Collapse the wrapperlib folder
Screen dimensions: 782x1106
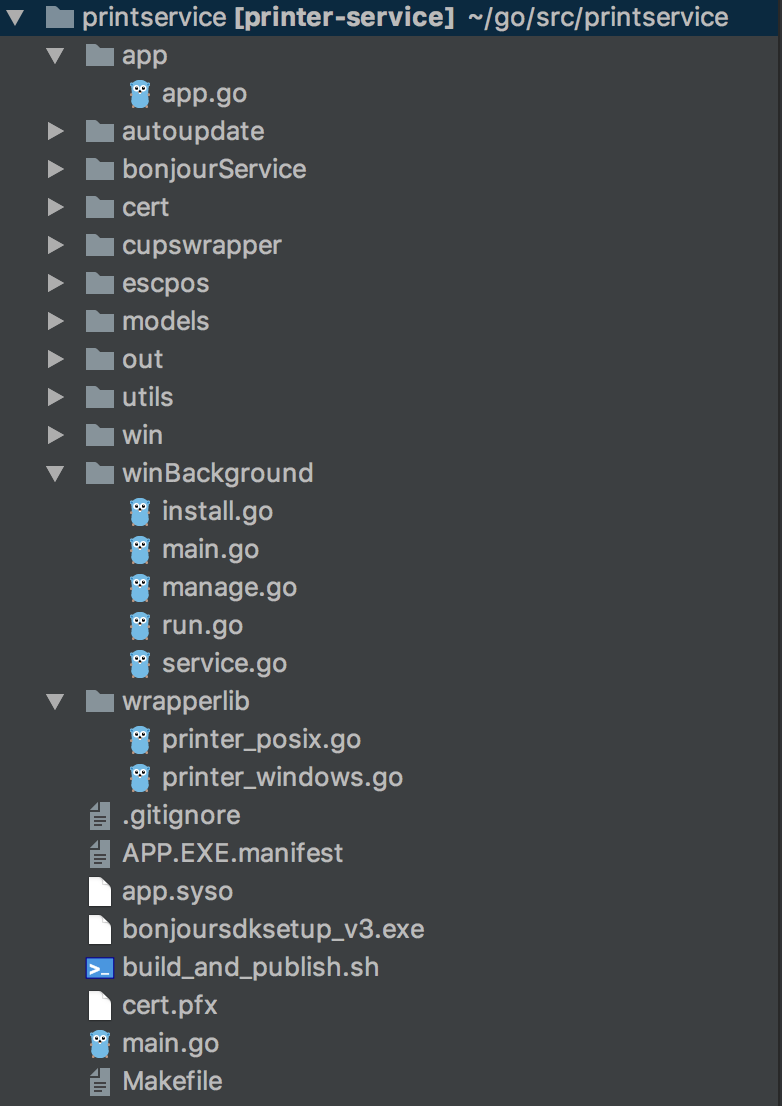(57, 701)
